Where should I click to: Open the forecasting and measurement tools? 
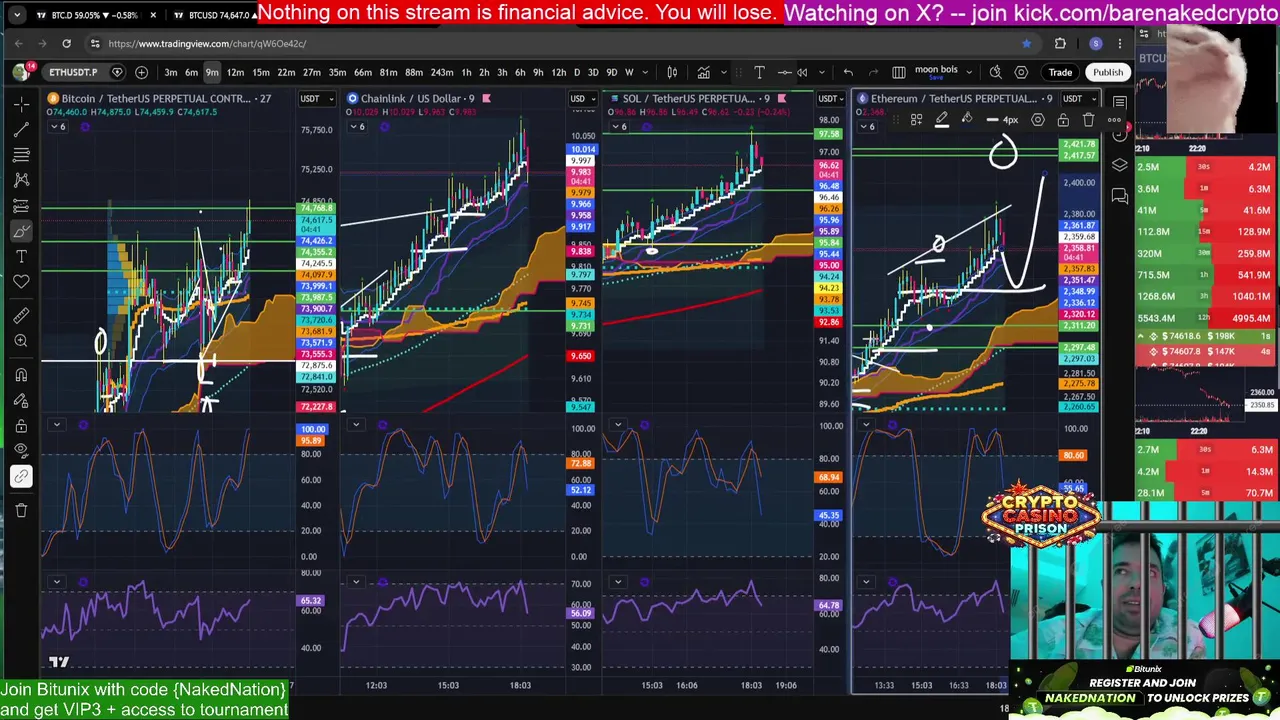pyautogui.click(x=21, y=206)
